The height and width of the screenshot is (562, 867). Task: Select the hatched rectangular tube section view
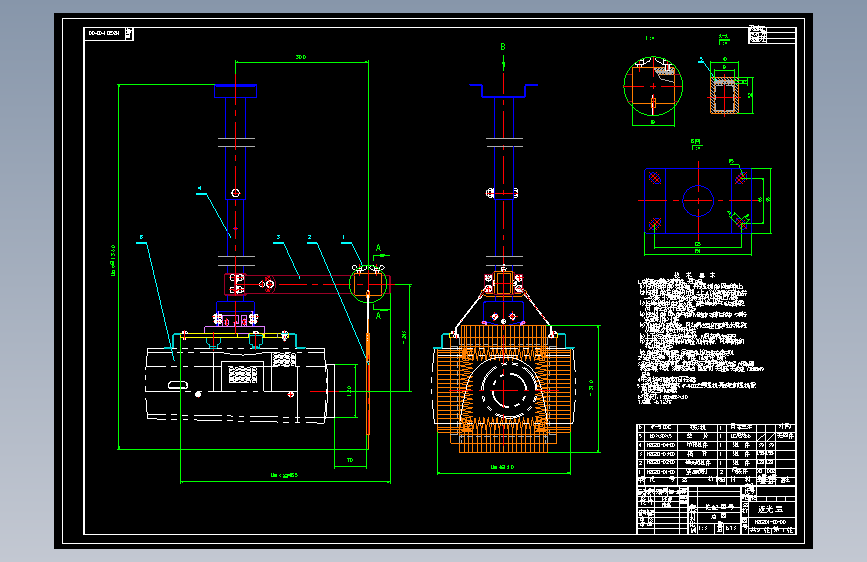[x=724, y=96]
